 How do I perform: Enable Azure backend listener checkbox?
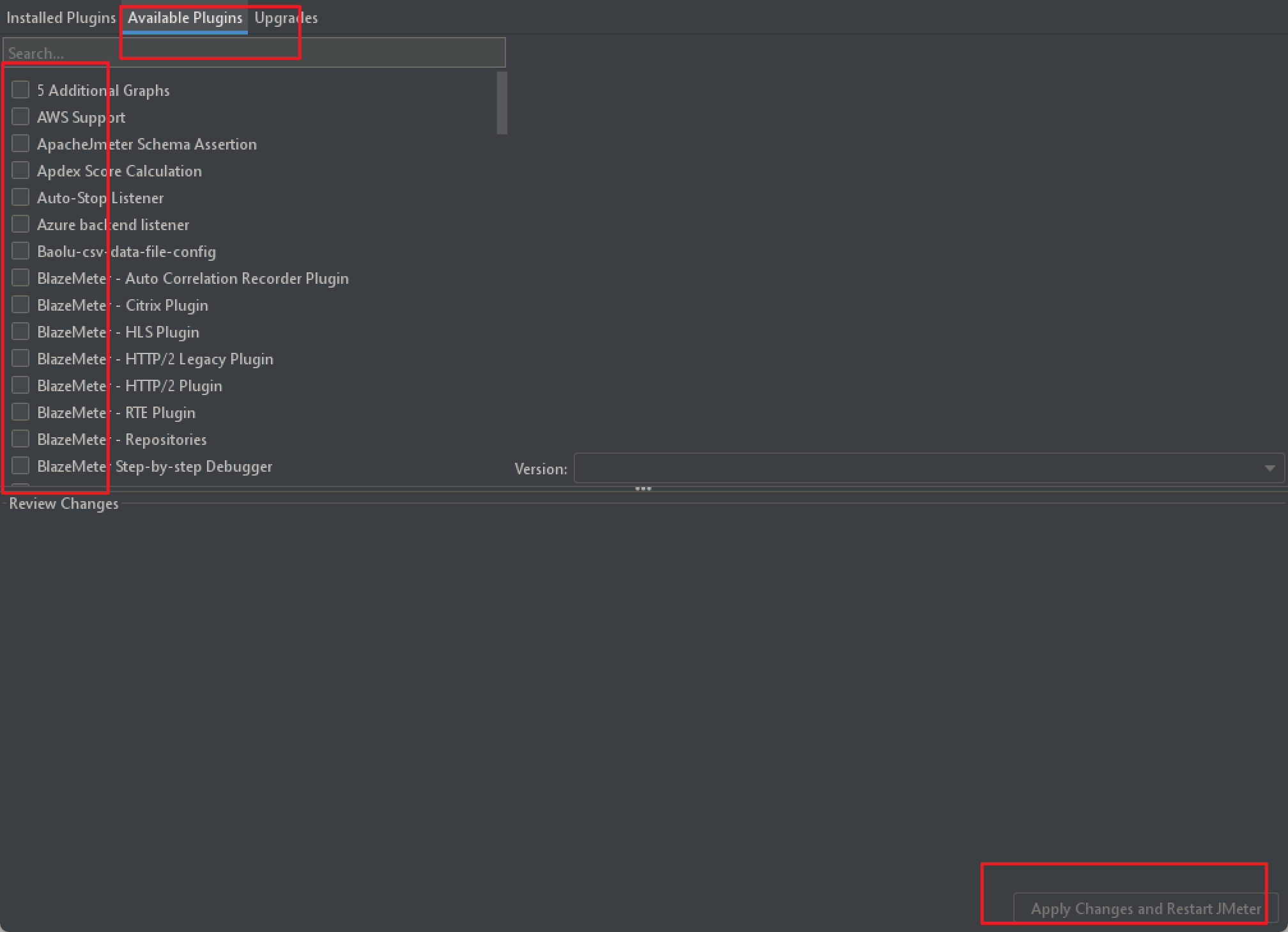(20, 224)
